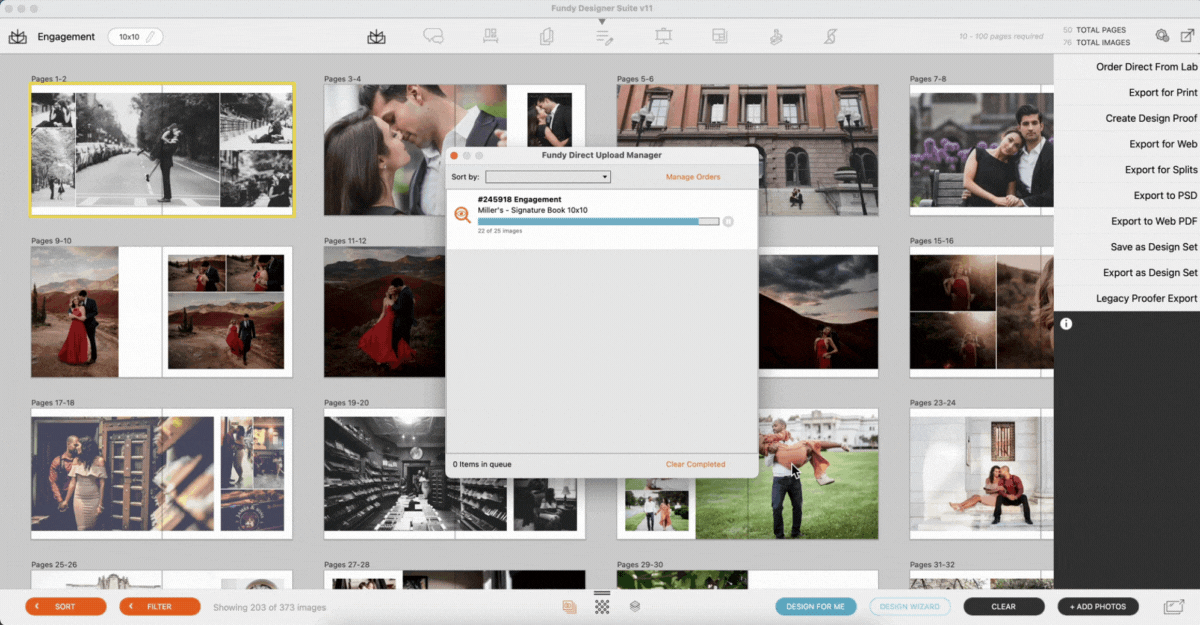Expand the orange SORT button
Image resolution: width=1200 pixels, height=625 pixels.
click(x=66, y=606)
